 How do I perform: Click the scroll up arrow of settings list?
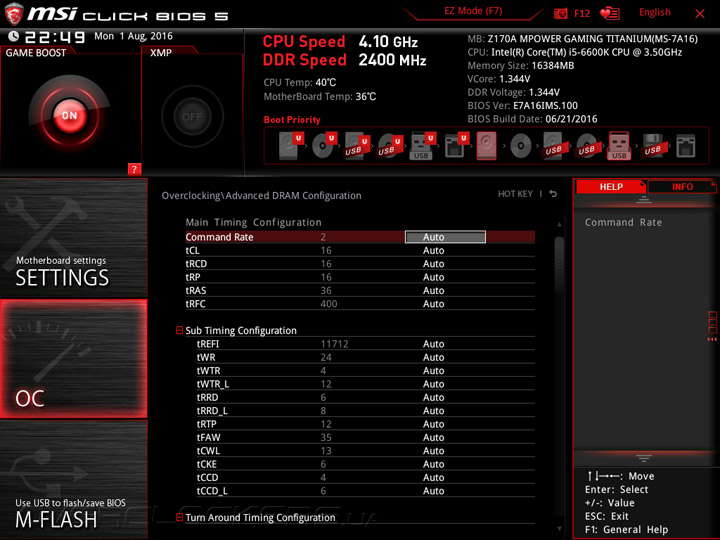coord(559,224)
